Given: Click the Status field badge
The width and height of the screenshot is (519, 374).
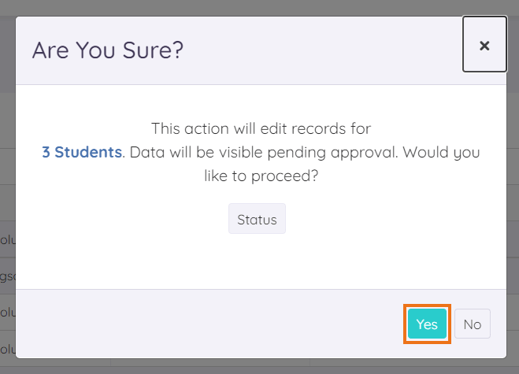Looking at the screenshot, I should coord(257,219).
